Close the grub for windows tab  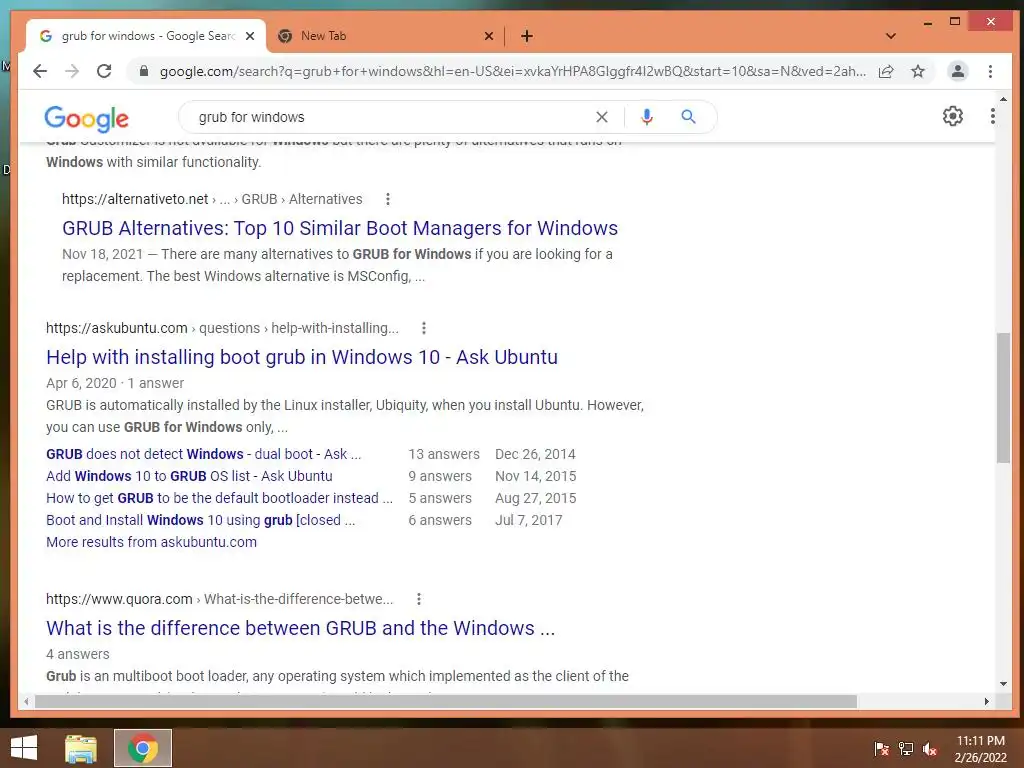tap(249, 36)
